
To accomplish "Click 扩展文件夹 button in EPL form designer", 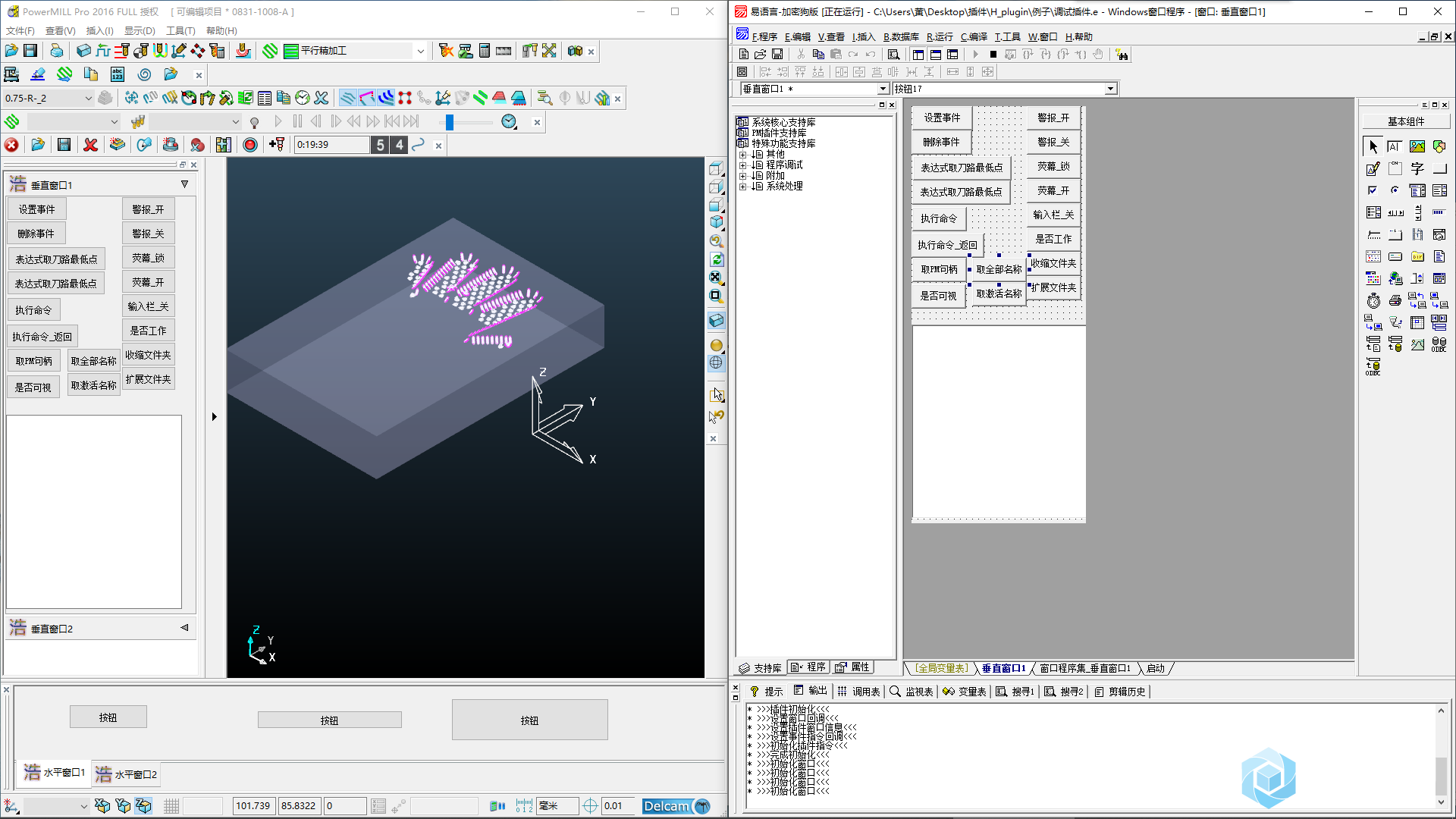I will pos(1053,287).
